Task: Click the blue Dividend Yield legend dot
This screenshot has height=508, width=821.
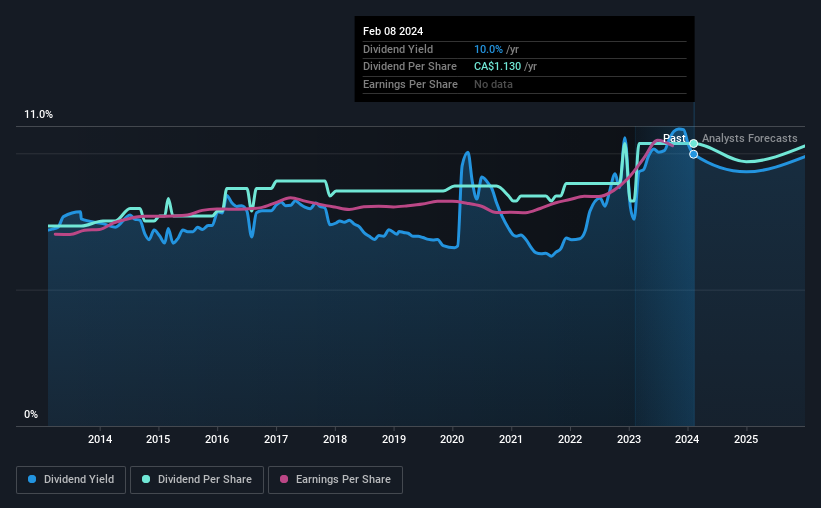Action: (x=32, y=479)
